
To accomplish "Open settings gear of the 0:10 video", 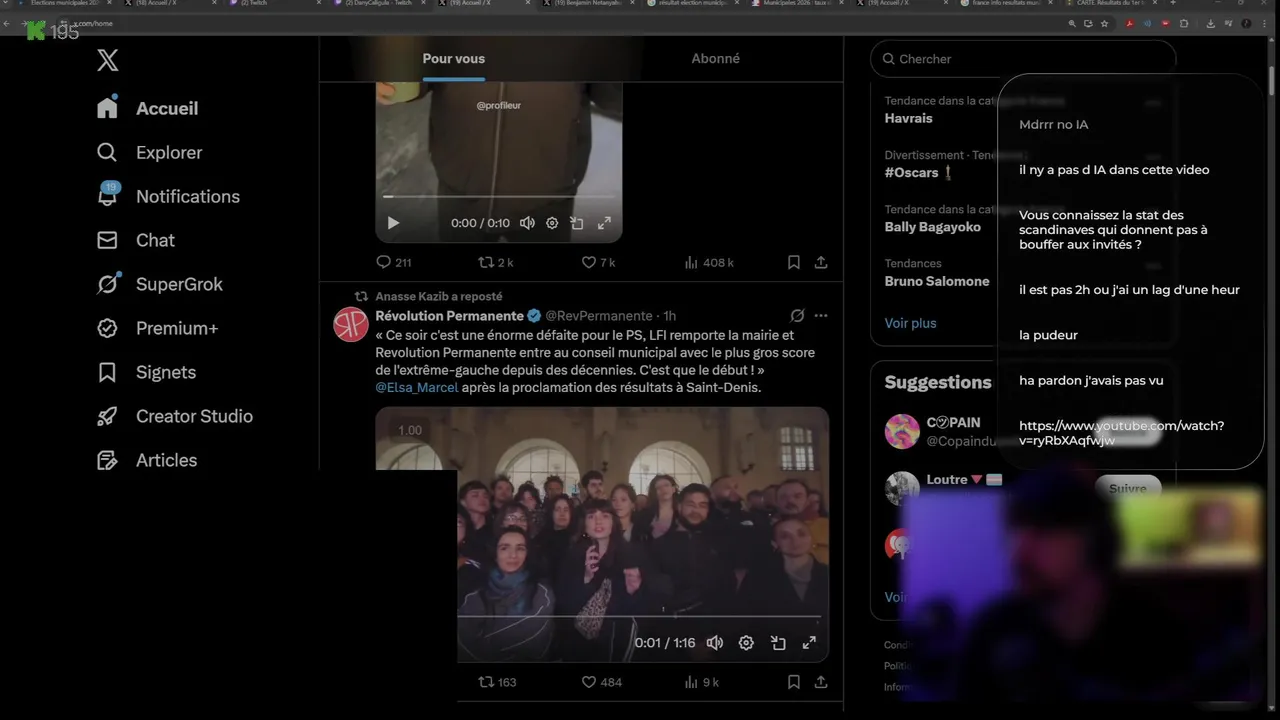I will click(x=552, y=223).
